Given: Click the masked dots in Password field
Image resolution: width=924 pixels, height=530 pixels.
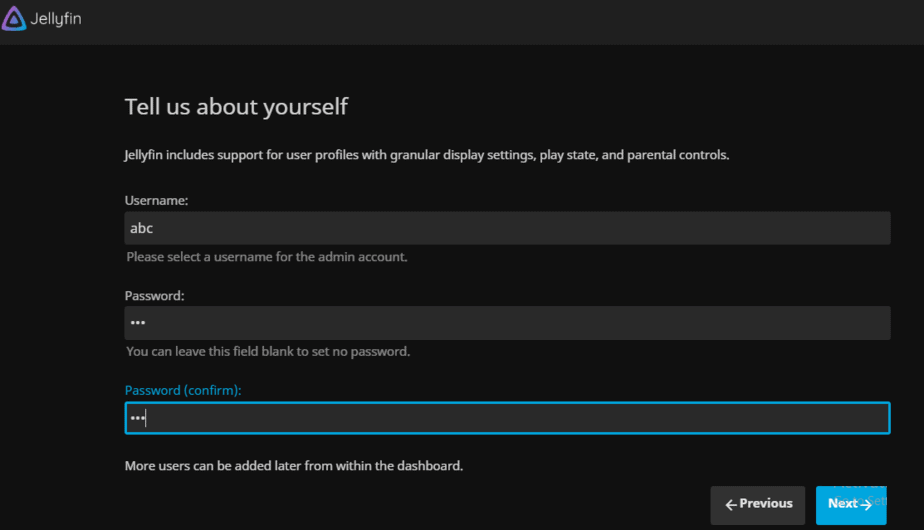Looking at the screenshot, I should click(x=138, y=323).
